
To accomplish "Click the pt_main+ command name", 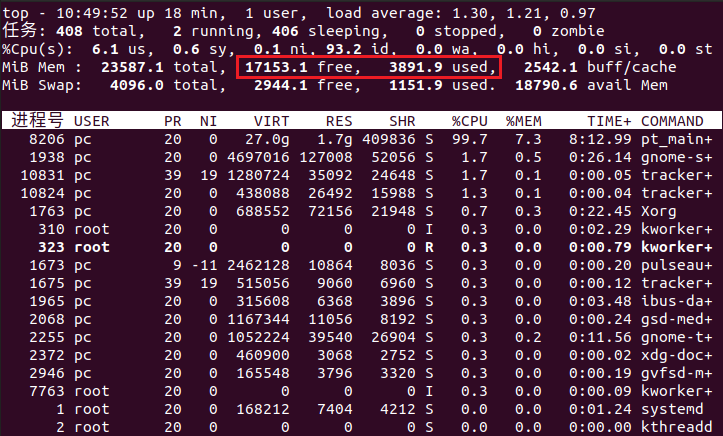I will [x=676, y=139].
